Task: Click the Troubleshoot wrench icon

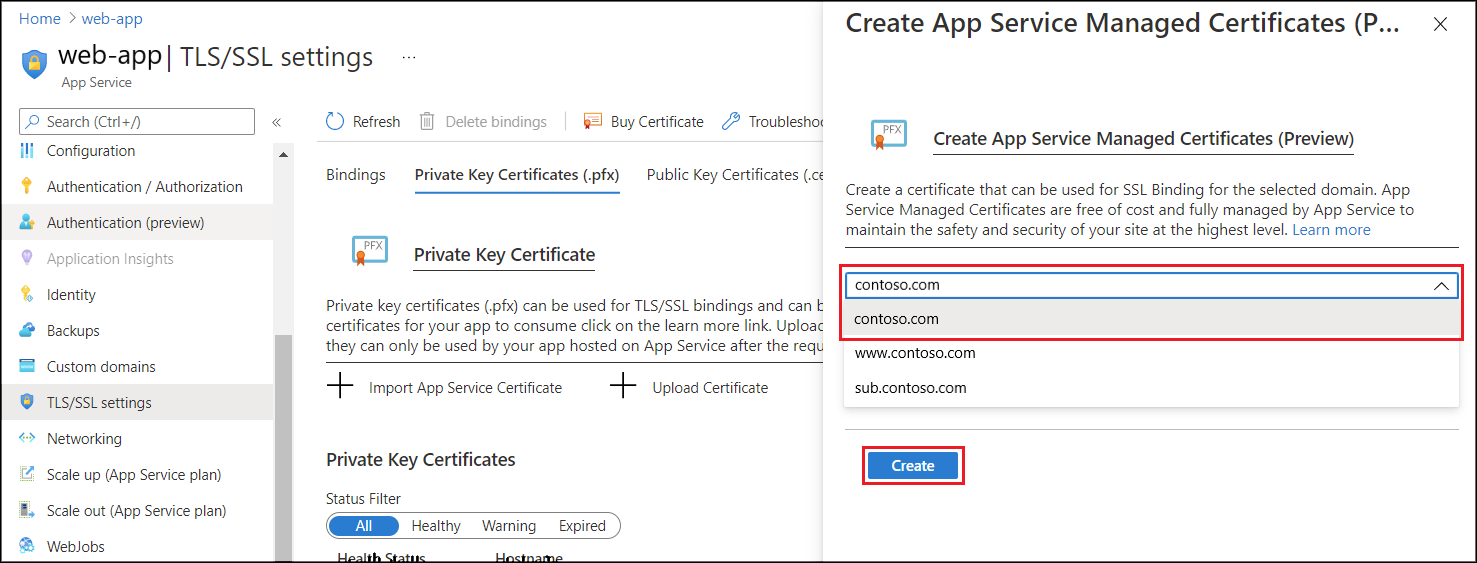Action: tap(731, 121)
